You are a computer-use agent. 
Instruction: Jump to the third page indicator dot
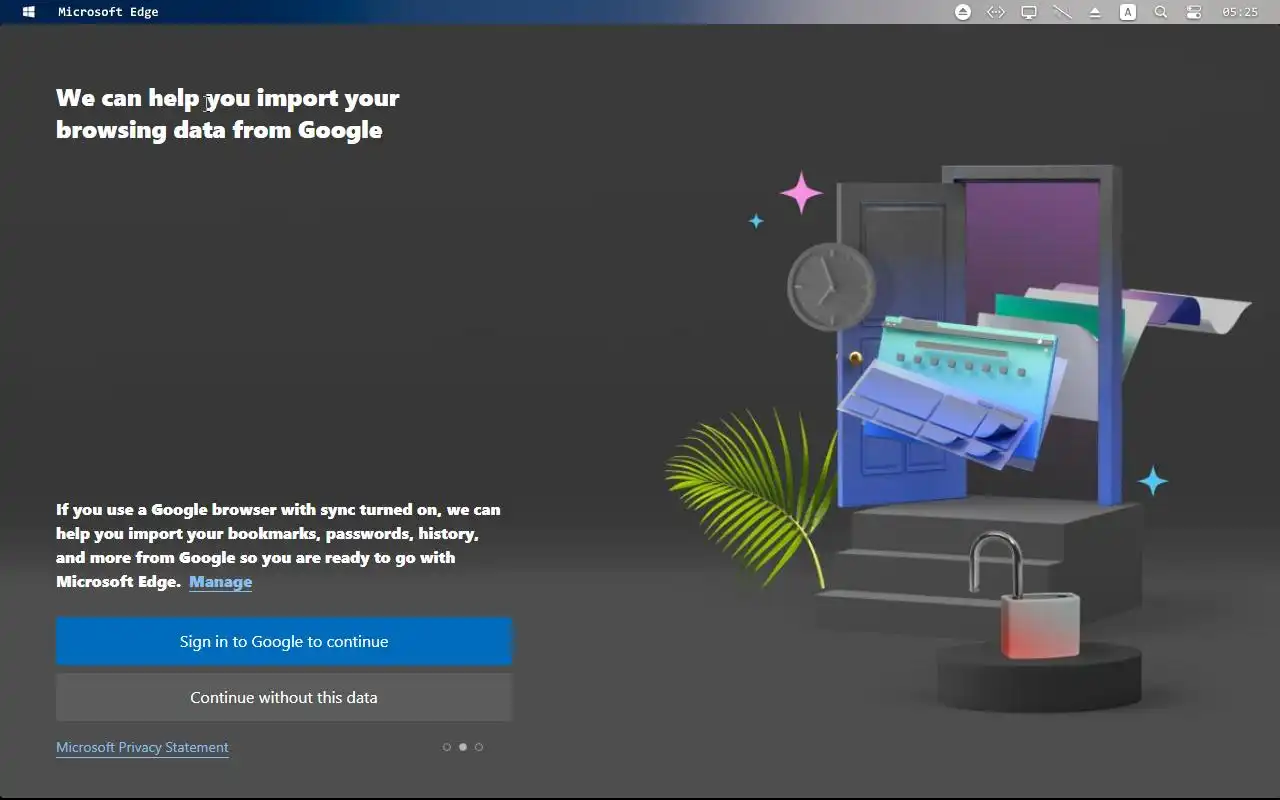point(479,747)
